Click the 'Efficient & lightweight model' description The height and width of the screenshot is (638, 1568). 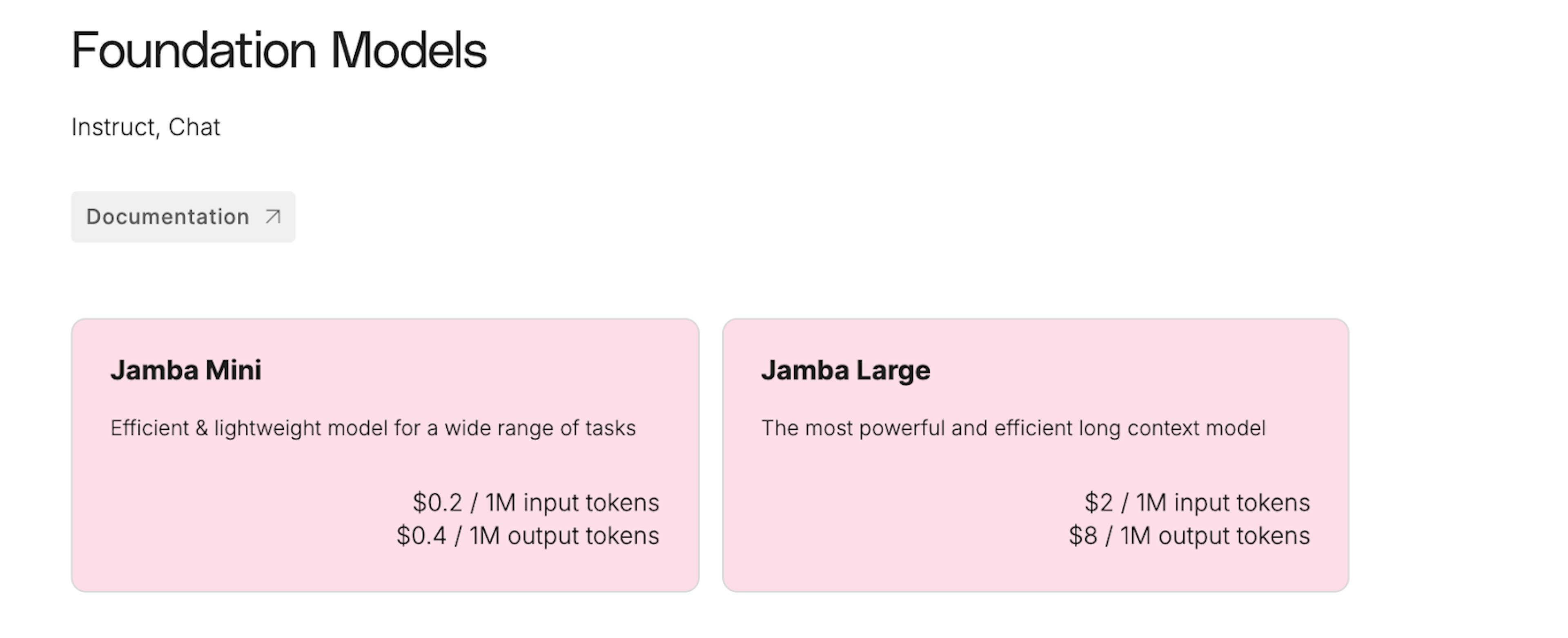pos(373,428)
